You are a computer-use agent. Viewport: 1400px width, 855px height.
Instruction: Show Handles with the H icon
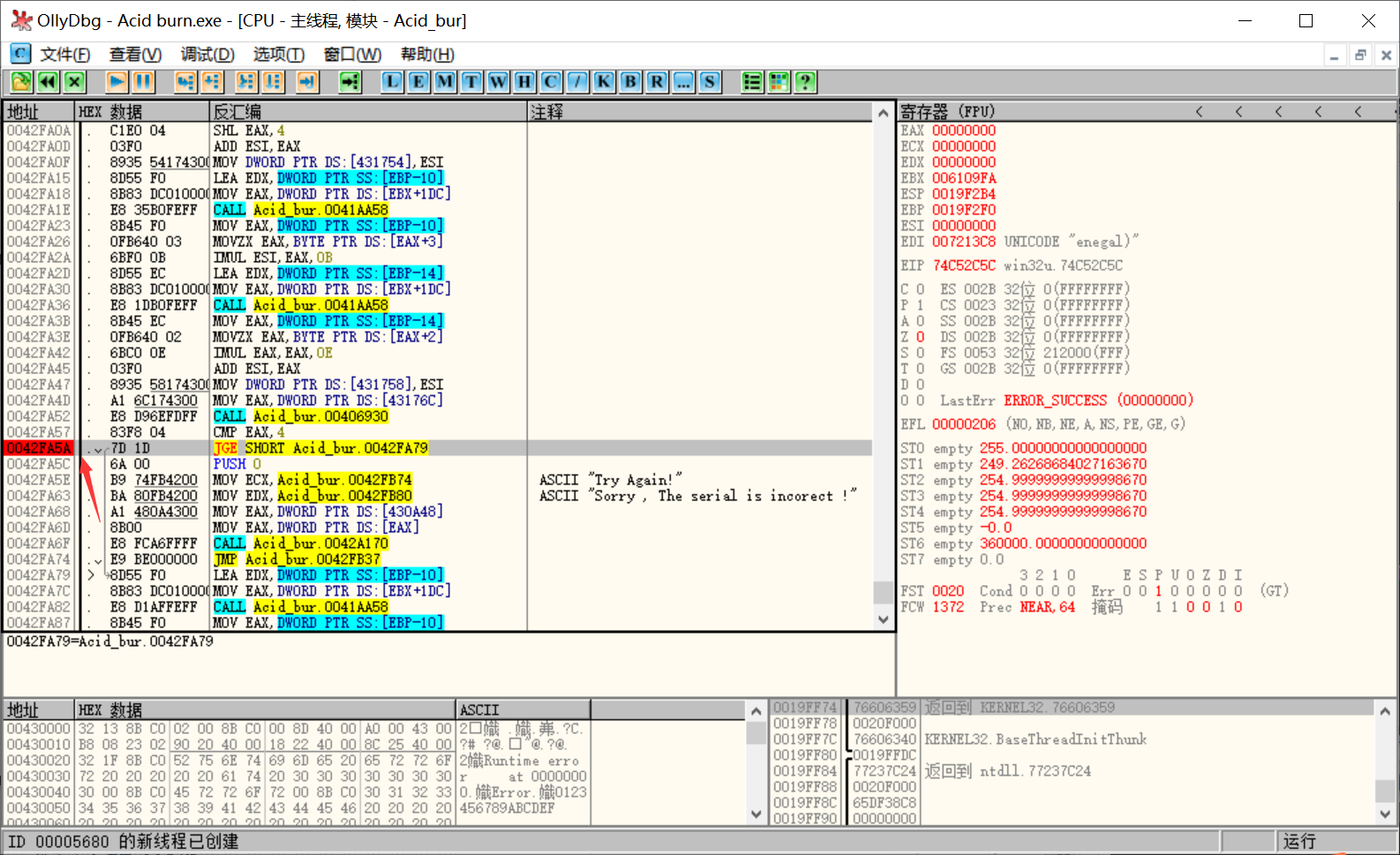tap(524, 82)
